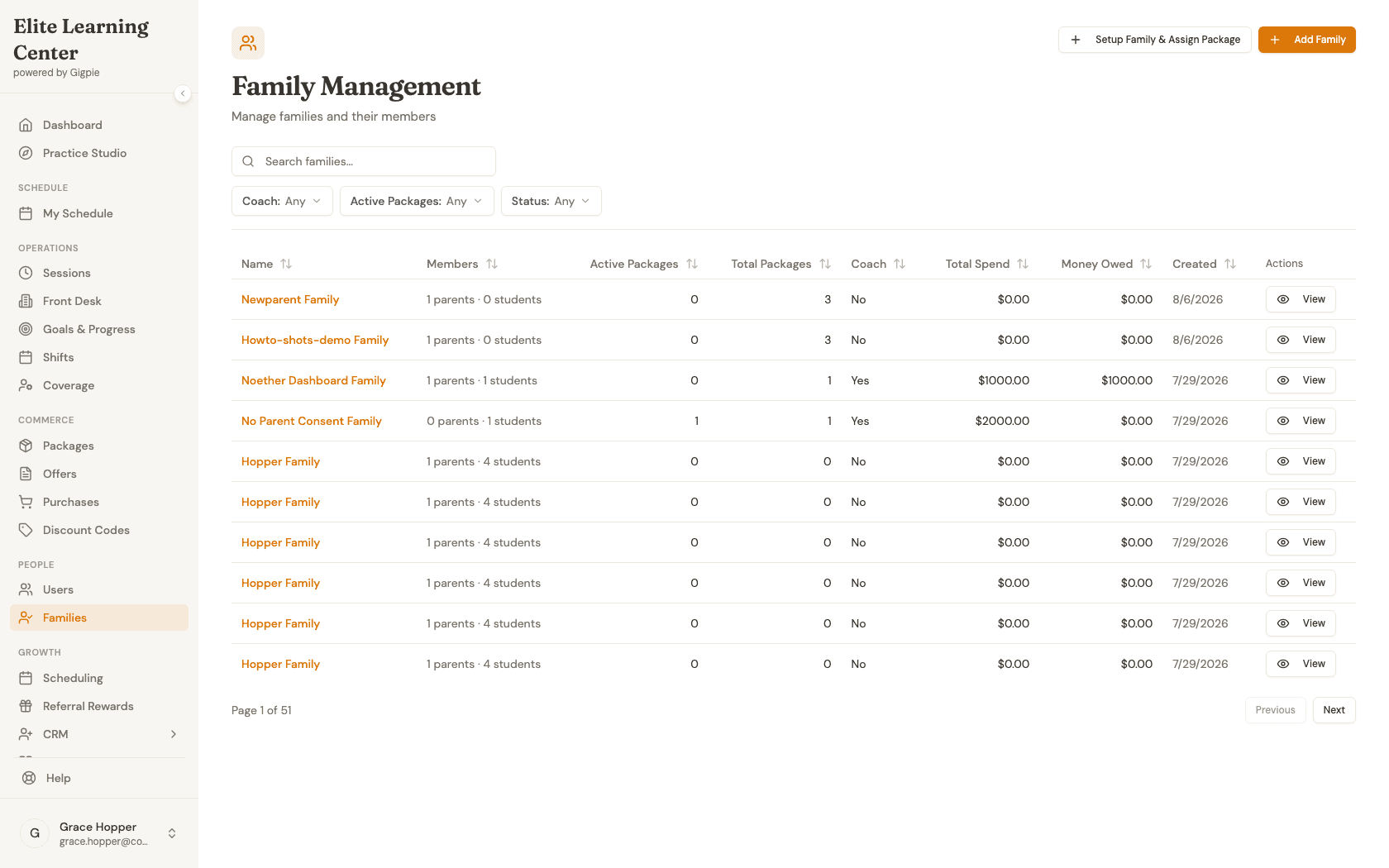
Task: Click the Scheduling calendar icon
Action: click(x=26, y=678)
